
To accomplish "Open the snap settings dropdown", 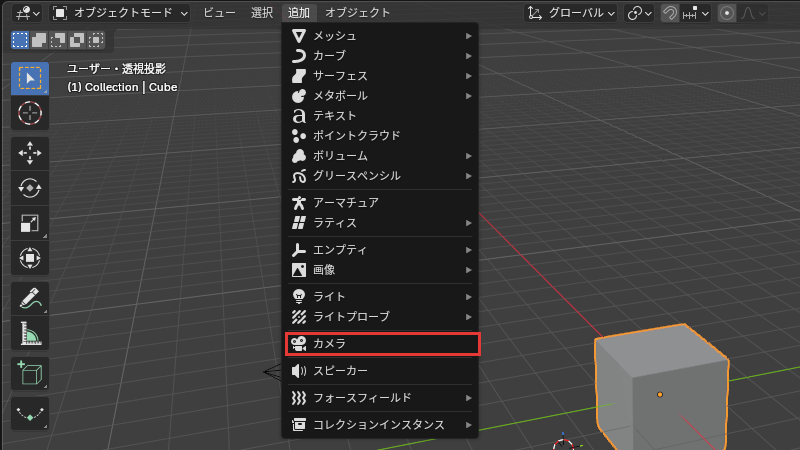I will click(x=696, y=13).
